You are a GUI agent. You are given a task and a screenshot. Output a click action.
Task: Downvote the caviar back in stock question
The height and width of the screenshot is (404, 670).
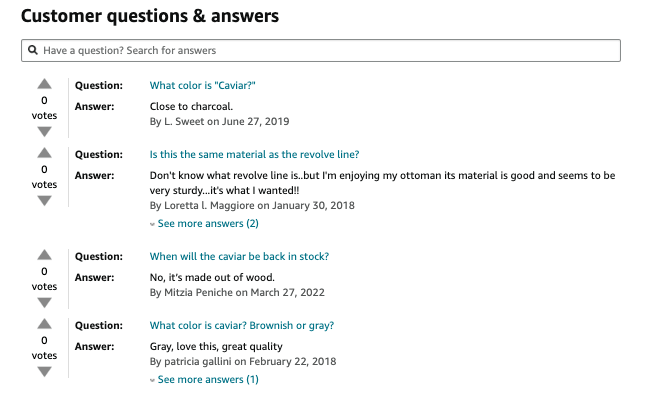[44, 303]
